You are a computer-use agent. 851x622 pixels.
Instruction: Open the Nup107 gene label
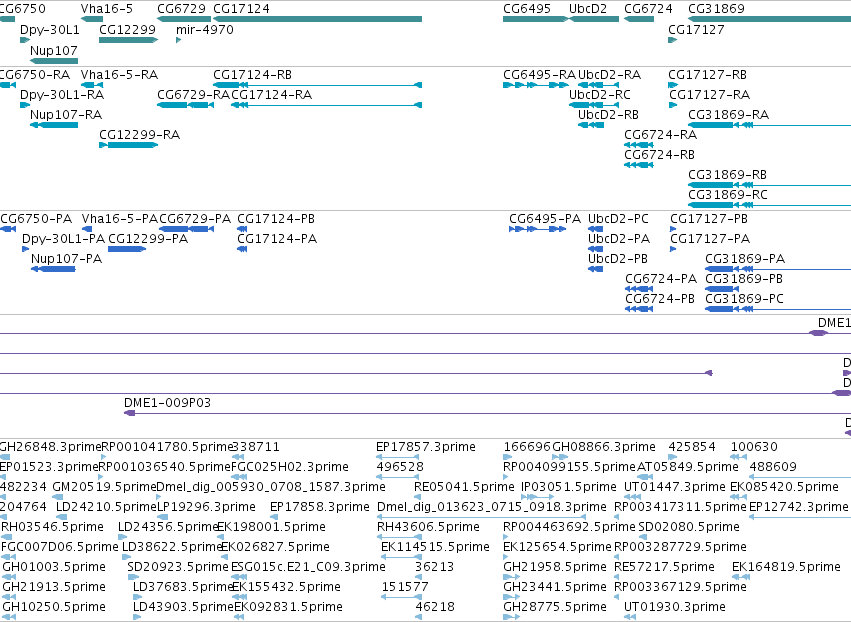coord(54,50)
